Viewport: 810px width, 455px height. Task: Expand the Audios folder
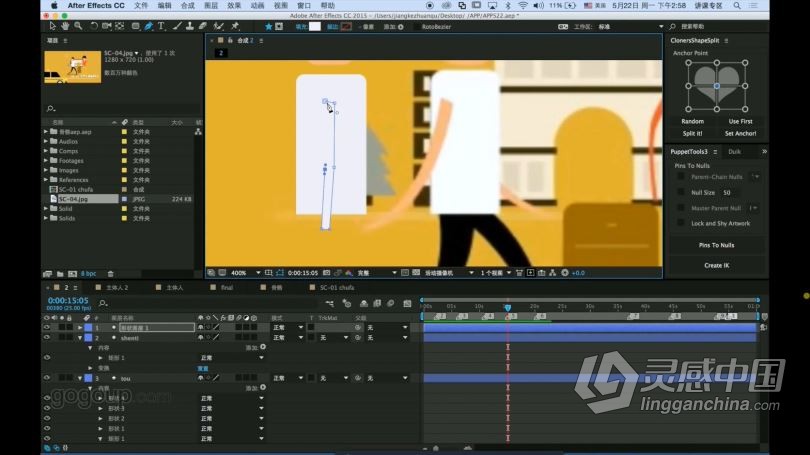[46, 141]
